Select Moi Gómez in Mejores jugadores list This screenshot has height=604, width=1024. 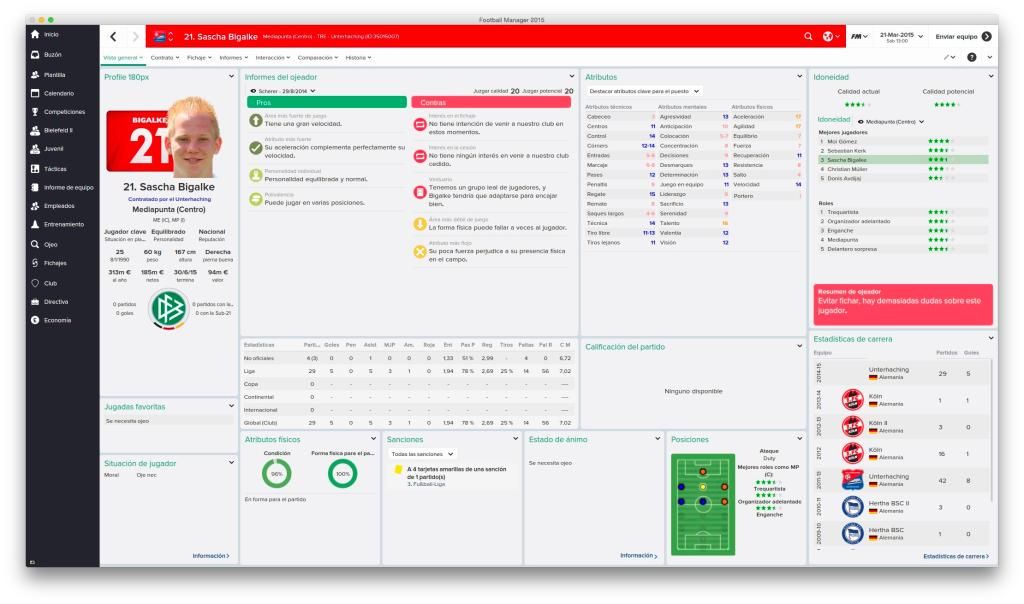click(x=903, y=142)
